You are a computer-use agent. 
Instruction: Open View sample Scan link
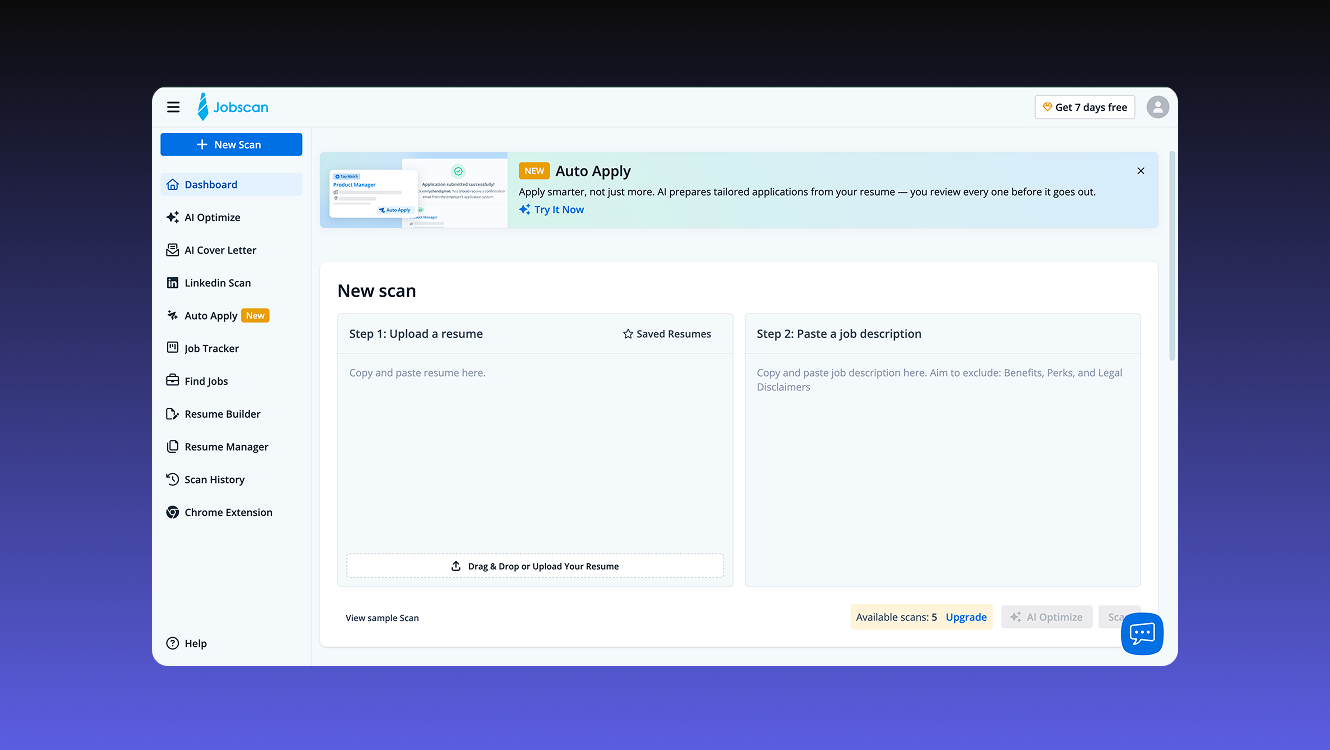[x=382, y=618]
